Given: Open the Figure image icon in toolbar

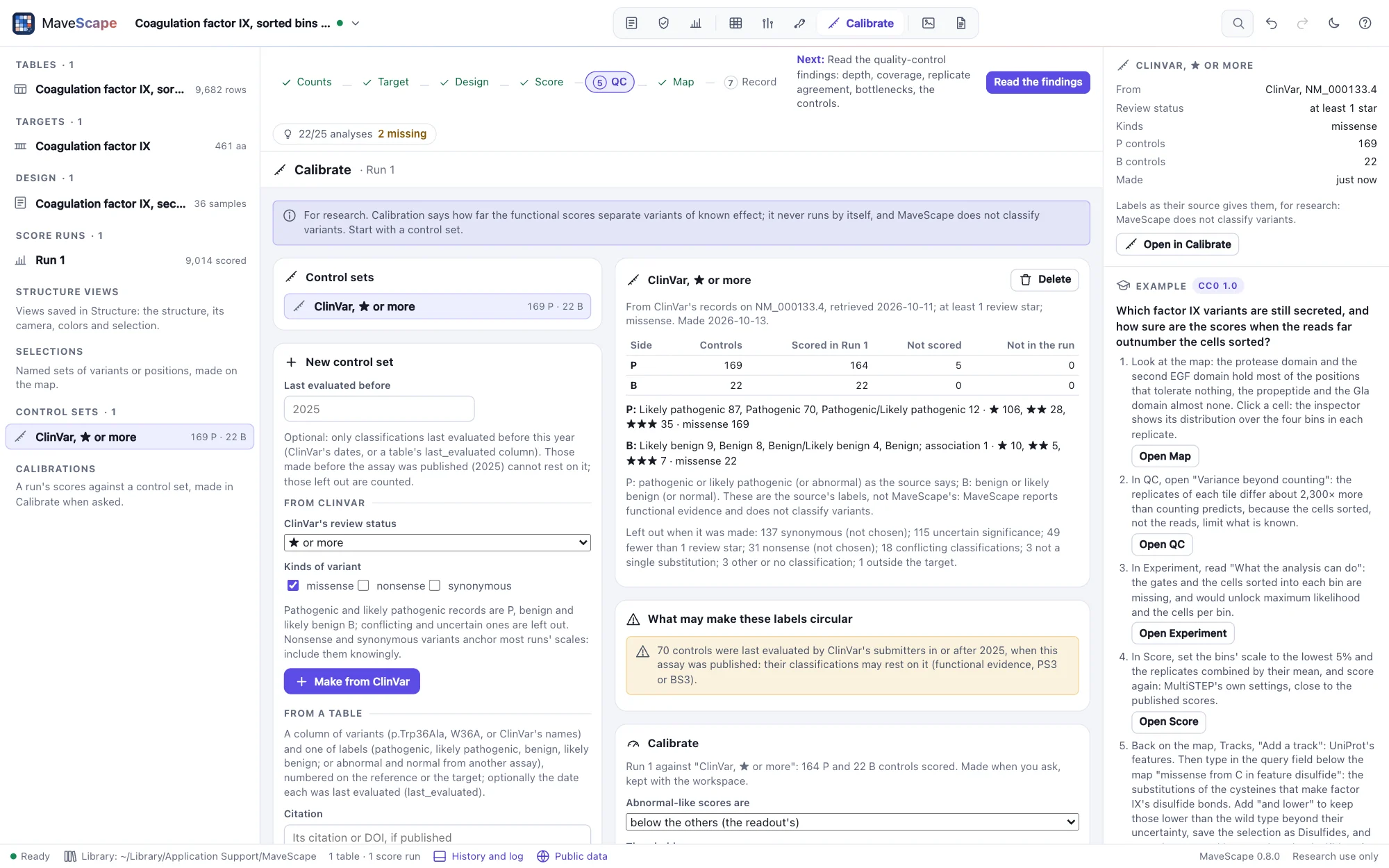Looking at the screenshot, I should pos(929,23).
